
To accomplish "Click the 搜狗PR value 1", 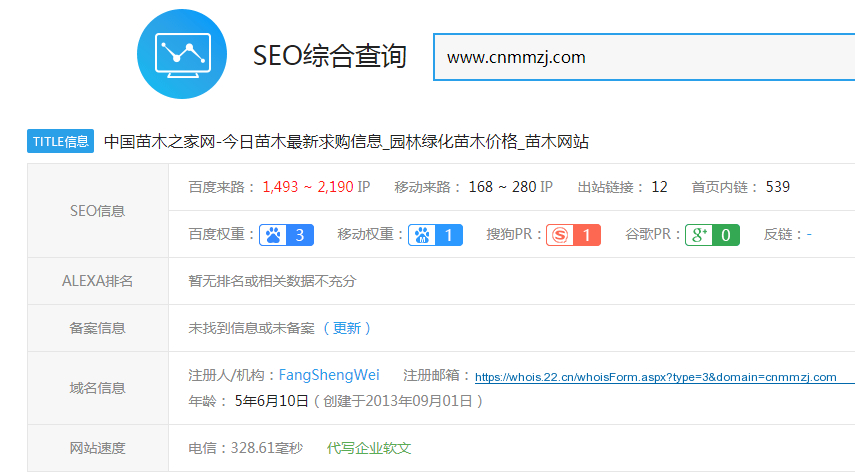I will (x=587, y=235).
